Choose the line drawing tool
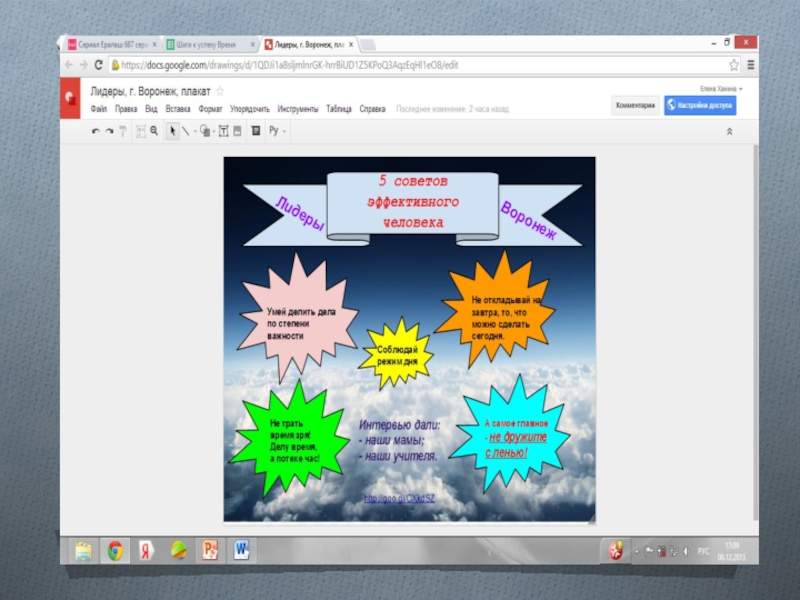This screenshot has height=600, width=800. 185,131
